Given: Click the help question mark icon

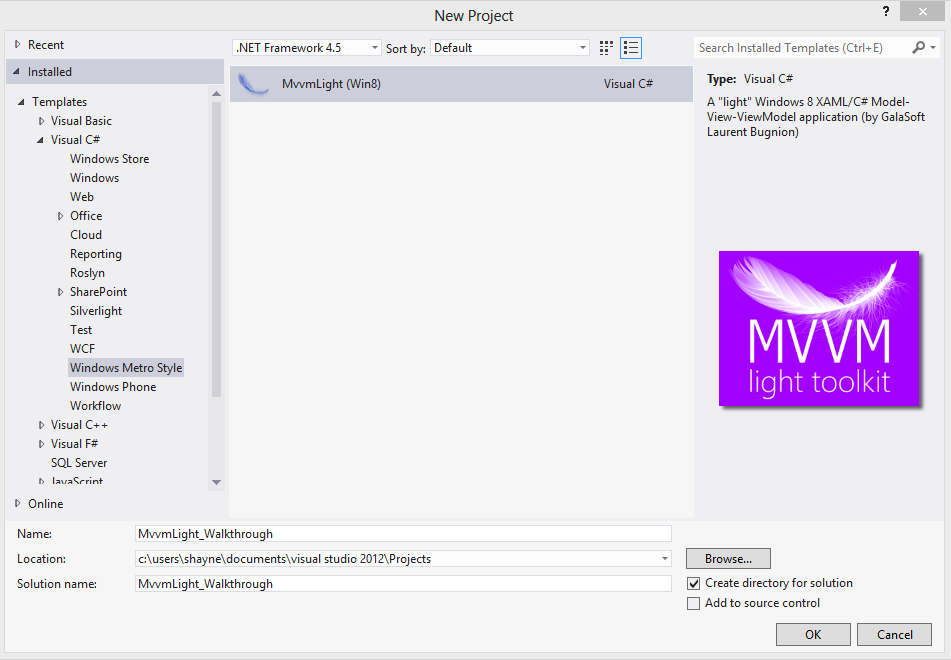Looking at the screenshot, I should point(886,12).
